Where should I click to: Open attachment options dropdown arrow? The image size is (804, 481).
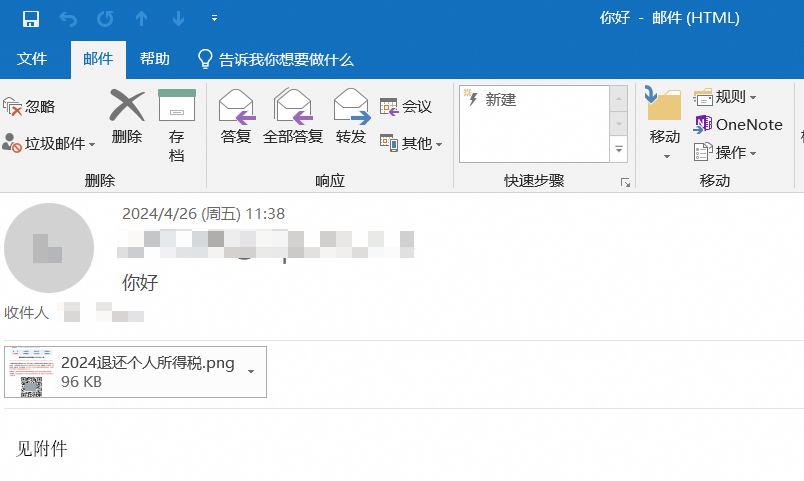[x=250, y=371]
